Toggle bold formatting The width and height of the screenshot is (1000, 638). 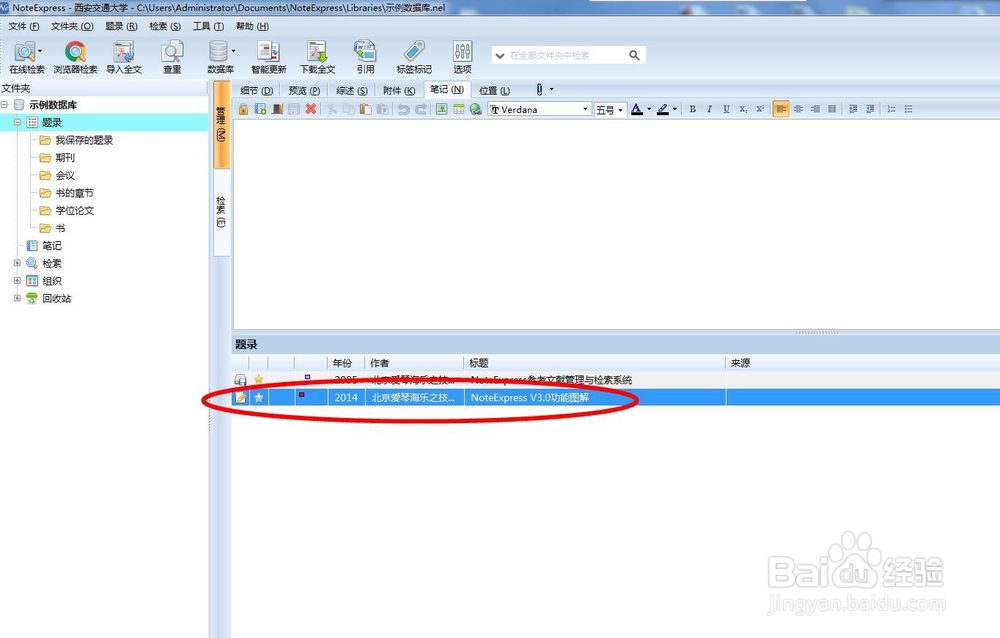(x=693, y=109)
